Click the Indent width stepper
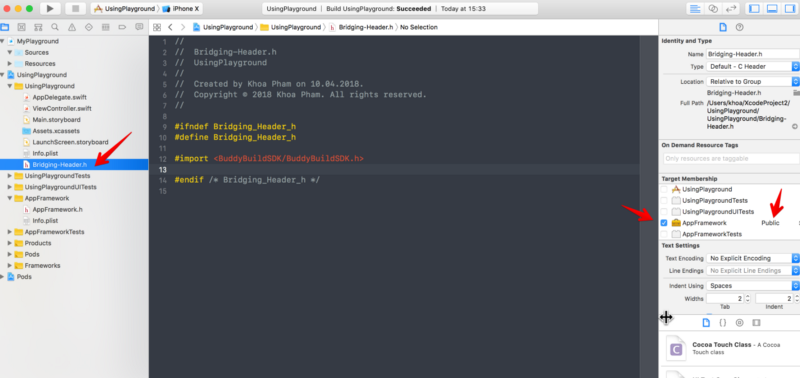 tap(797, 299)
